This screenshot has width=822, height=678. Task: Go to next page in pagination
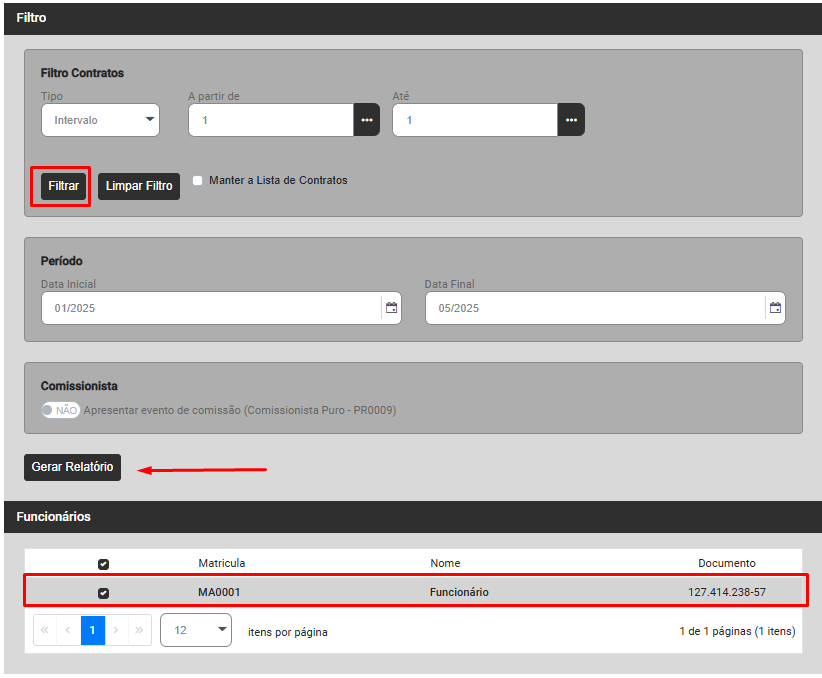[116, 631]
